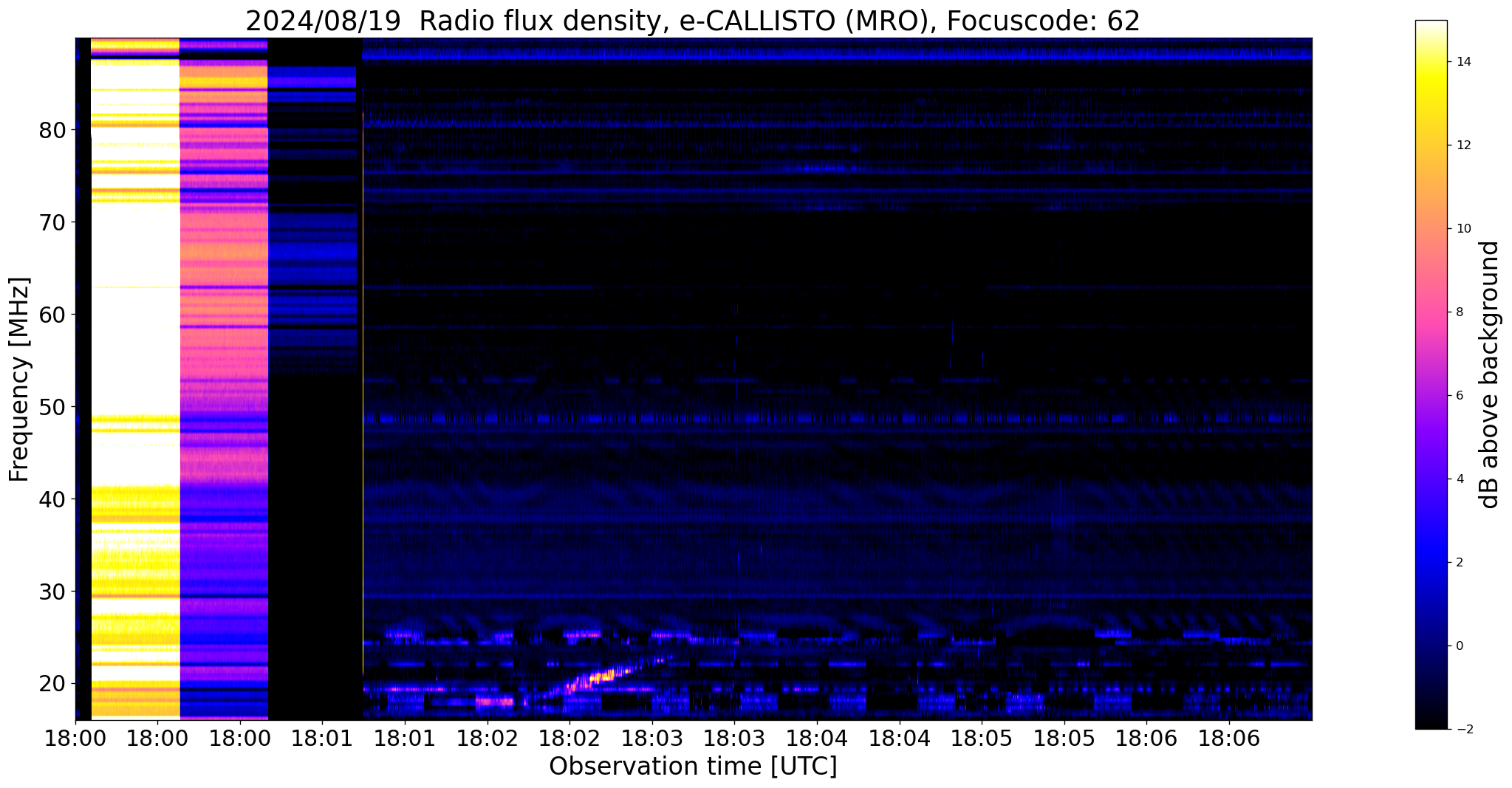Screen dimensions: 1512x788
Task: Click the vertical colorbar gradient strip
Action: pos(1431,374)
